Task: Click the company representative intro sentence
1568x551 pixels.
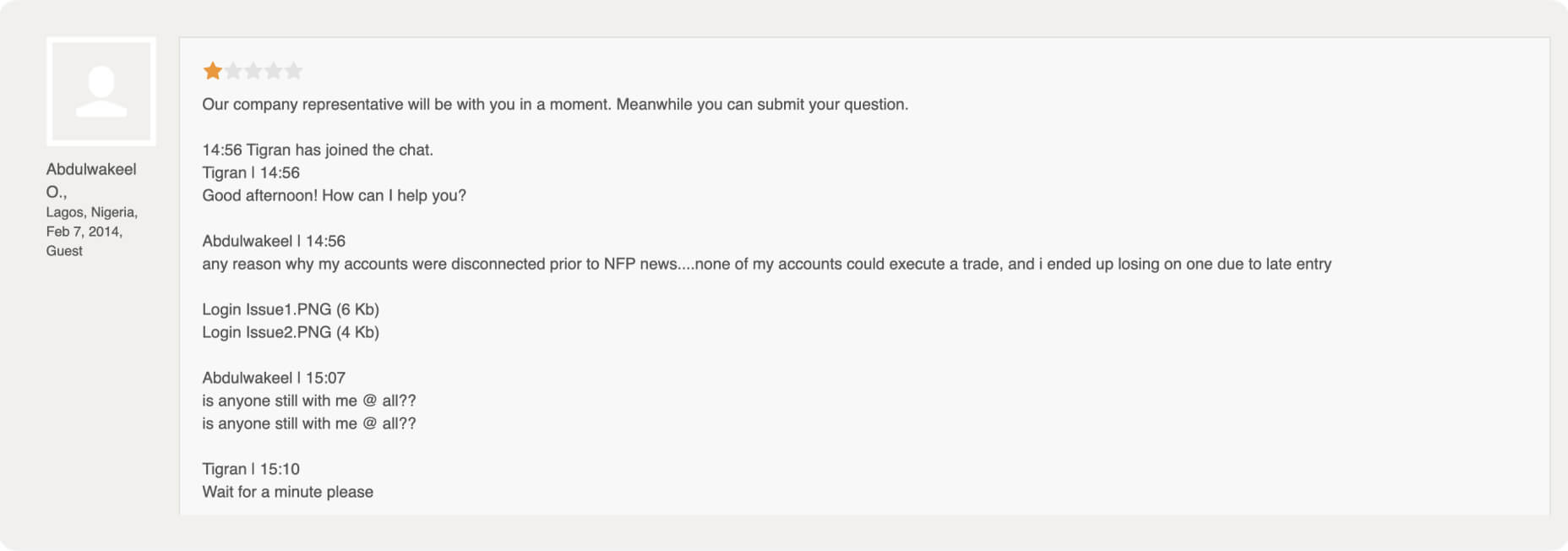Action: (556, 104)
